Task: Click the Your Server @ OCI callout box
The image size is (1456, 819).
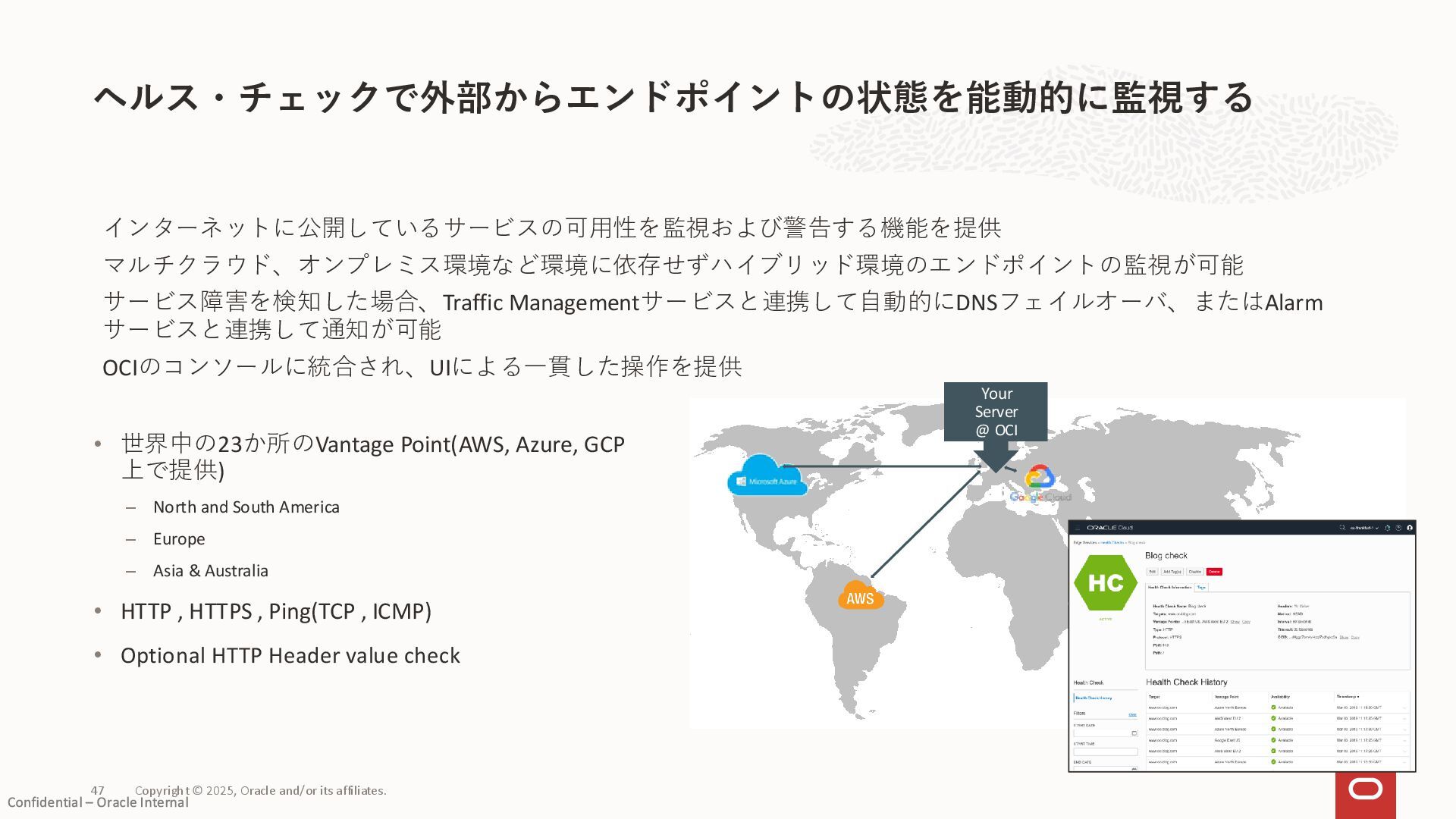Action: click(996, 412)
